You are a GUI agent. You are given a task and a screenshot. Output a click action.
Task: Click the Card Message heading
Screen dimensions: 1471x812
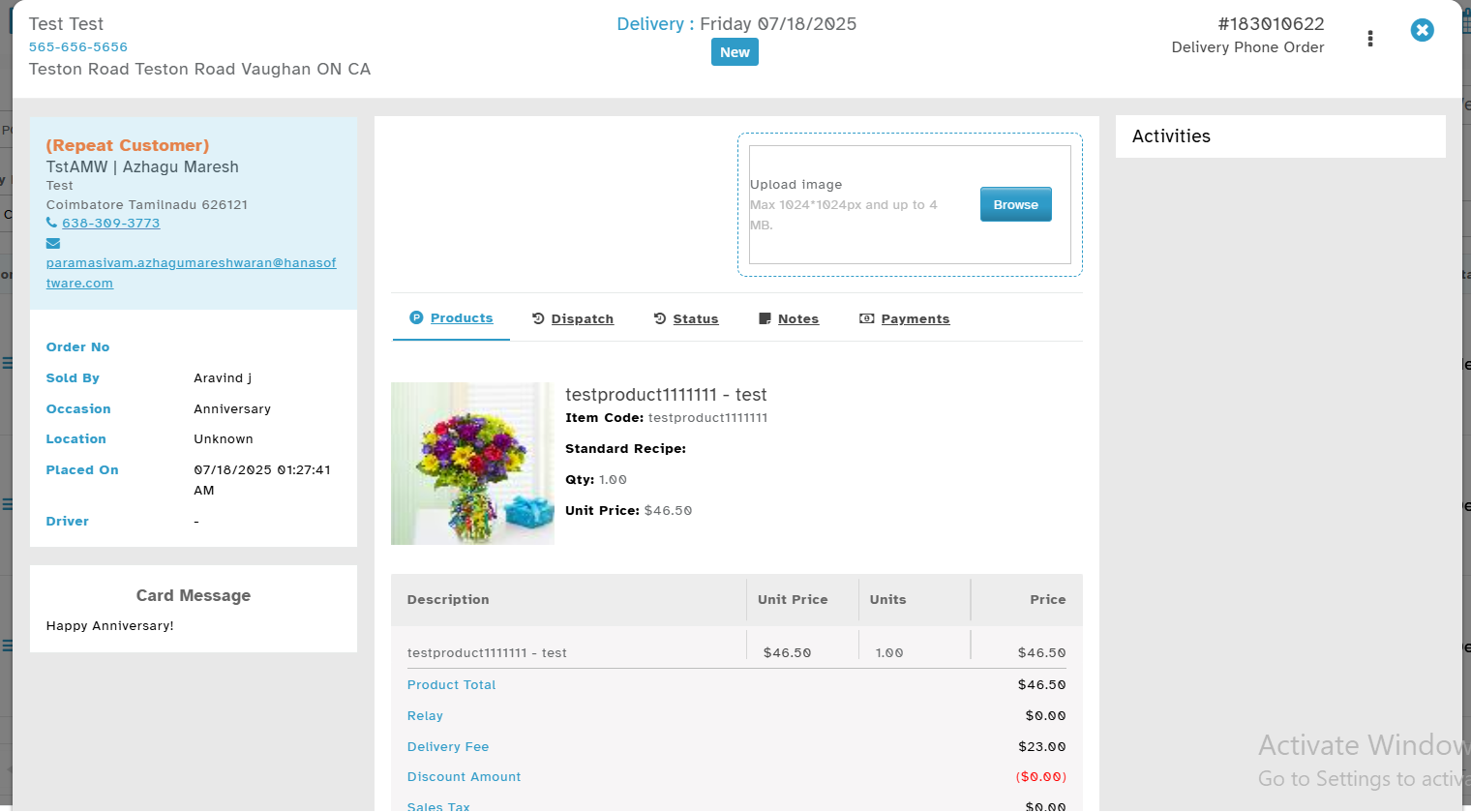tap(194, 595)
